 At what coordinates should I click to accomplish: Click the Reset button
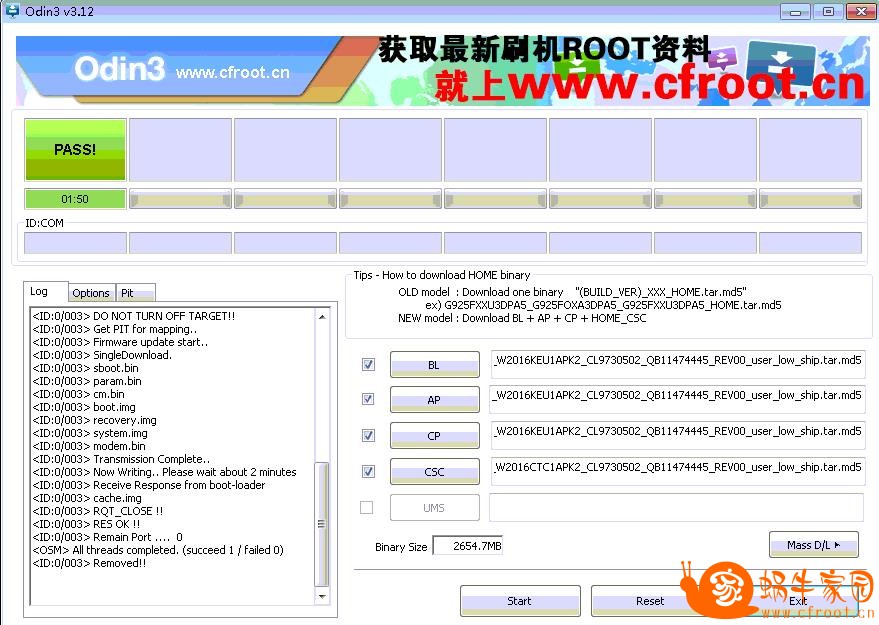point(650,601)
